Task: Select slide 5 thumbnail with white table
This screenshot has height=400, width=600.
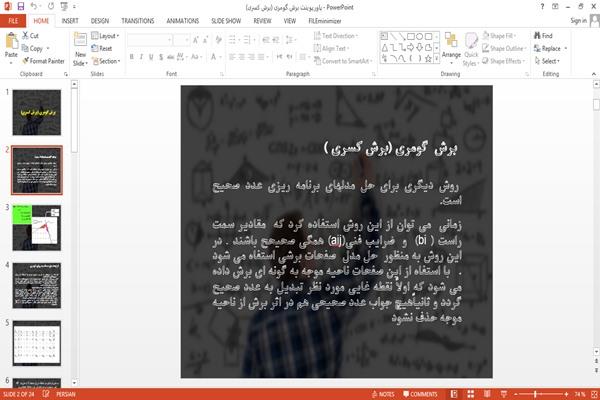Action: 37,343
